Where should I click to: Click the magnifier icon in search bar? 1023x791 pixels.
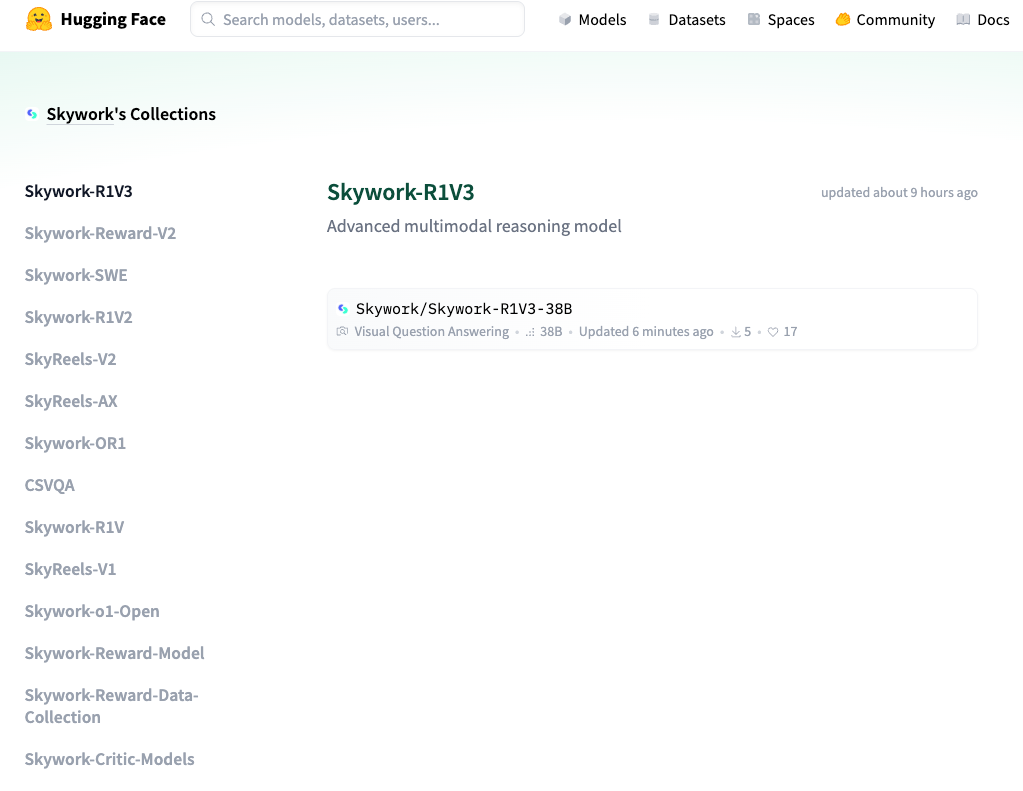[x=208, y=19]
